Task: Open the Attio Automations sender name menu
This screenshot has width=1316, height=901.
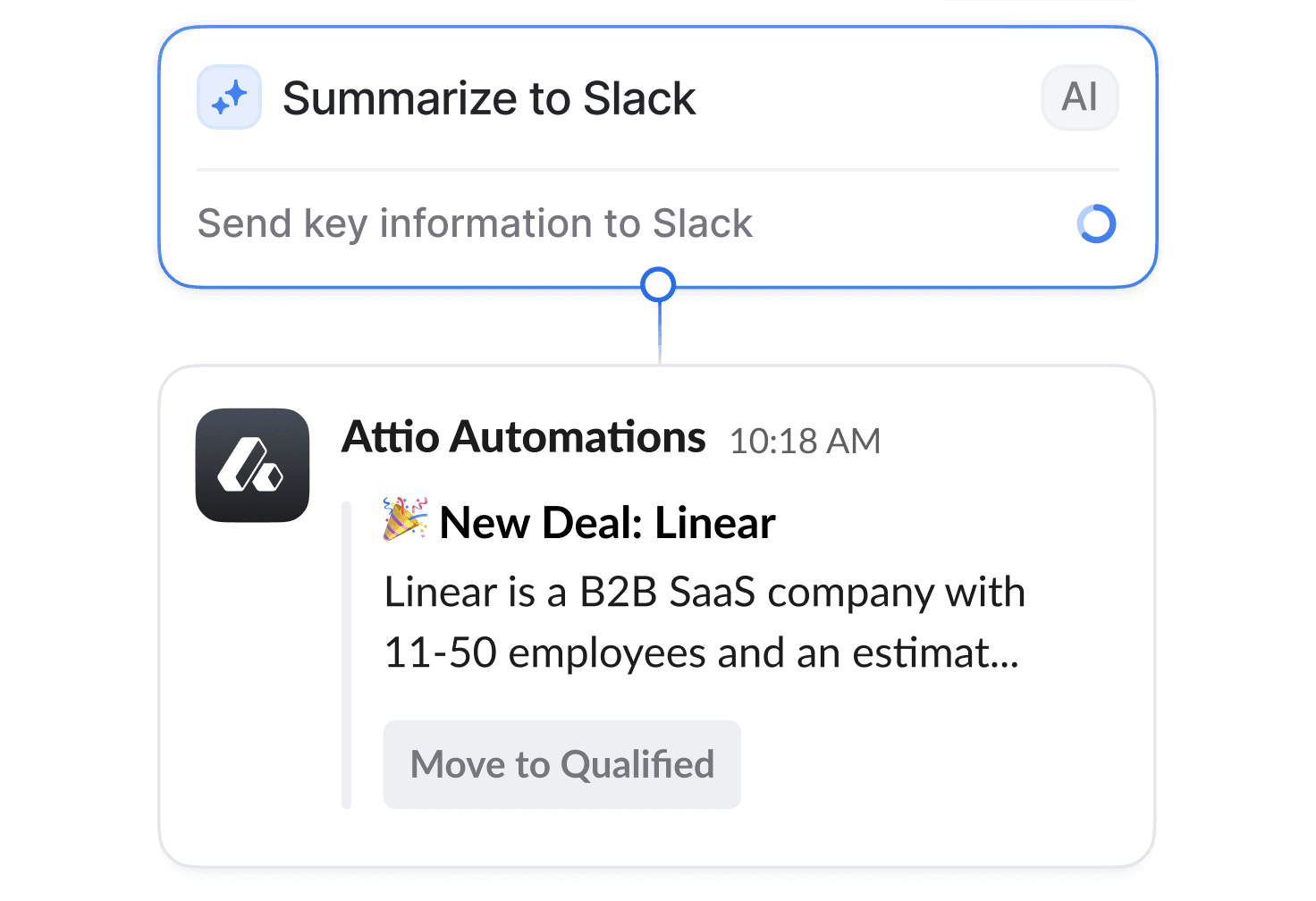Action: pos(523,437)
